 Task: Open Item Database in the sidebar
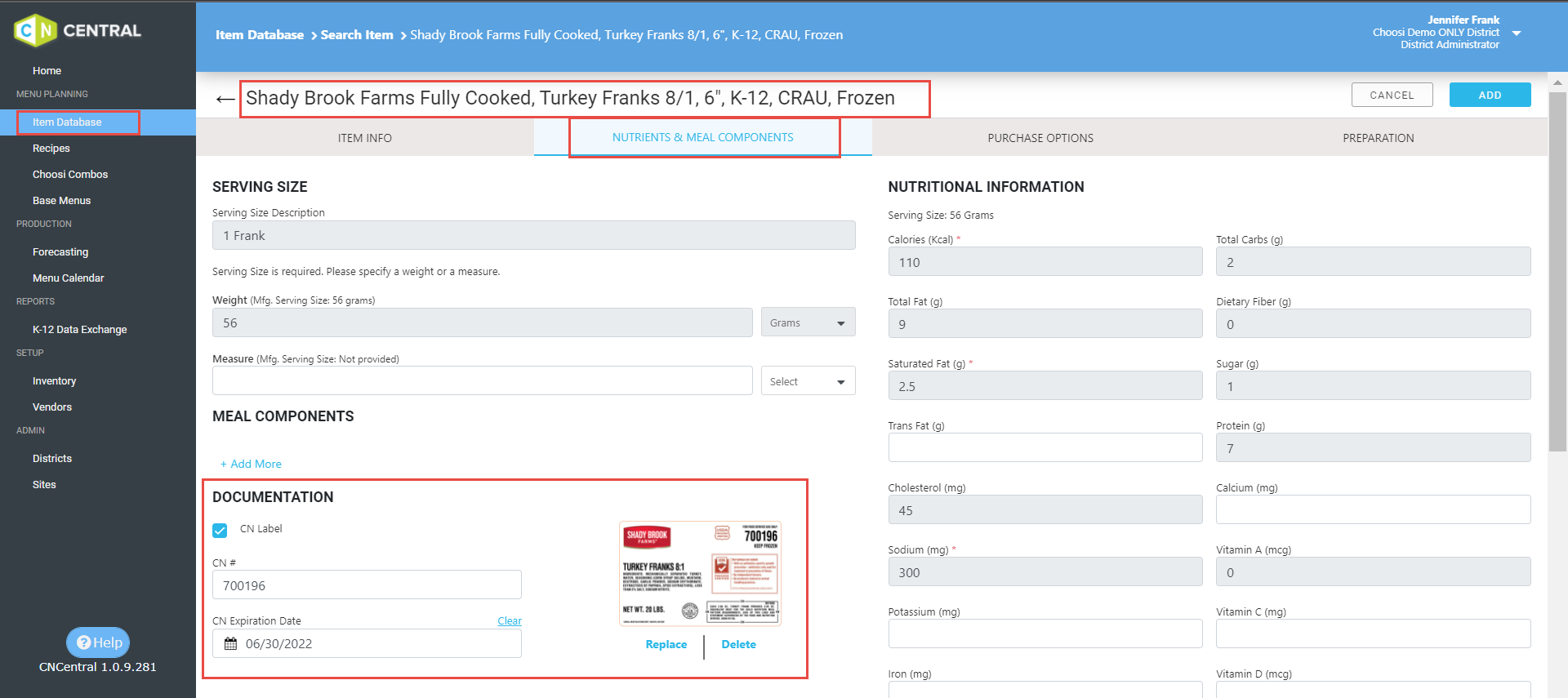point(67,122)
